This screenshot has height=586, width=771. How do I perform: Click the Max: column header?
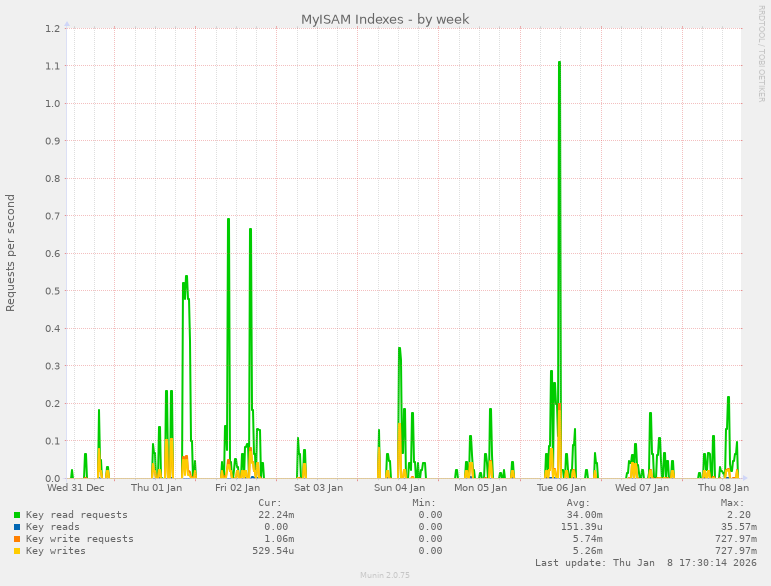pos(732,503)
